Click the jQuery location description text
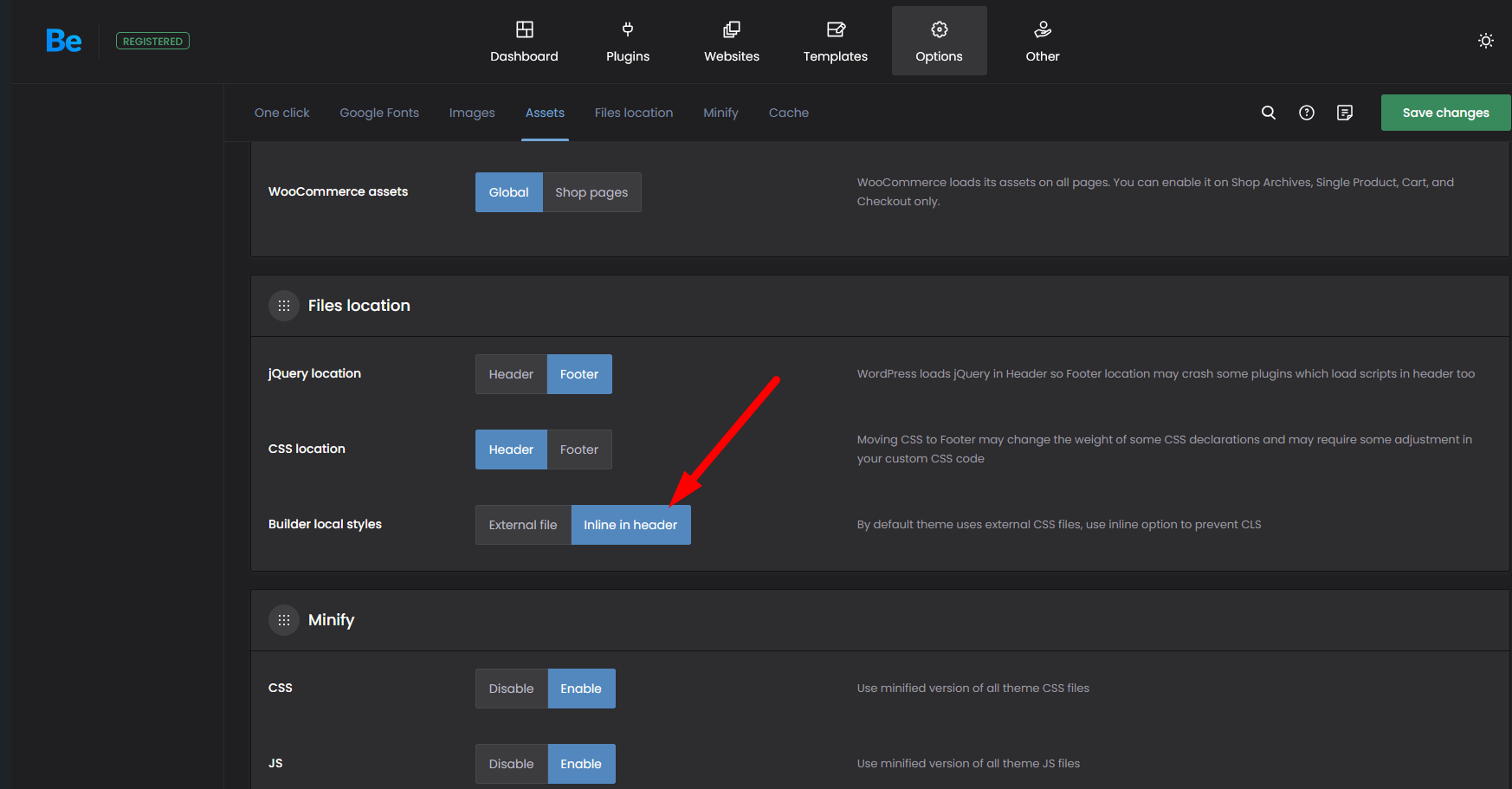The image size is (1512, 789). coord(1166,373)
